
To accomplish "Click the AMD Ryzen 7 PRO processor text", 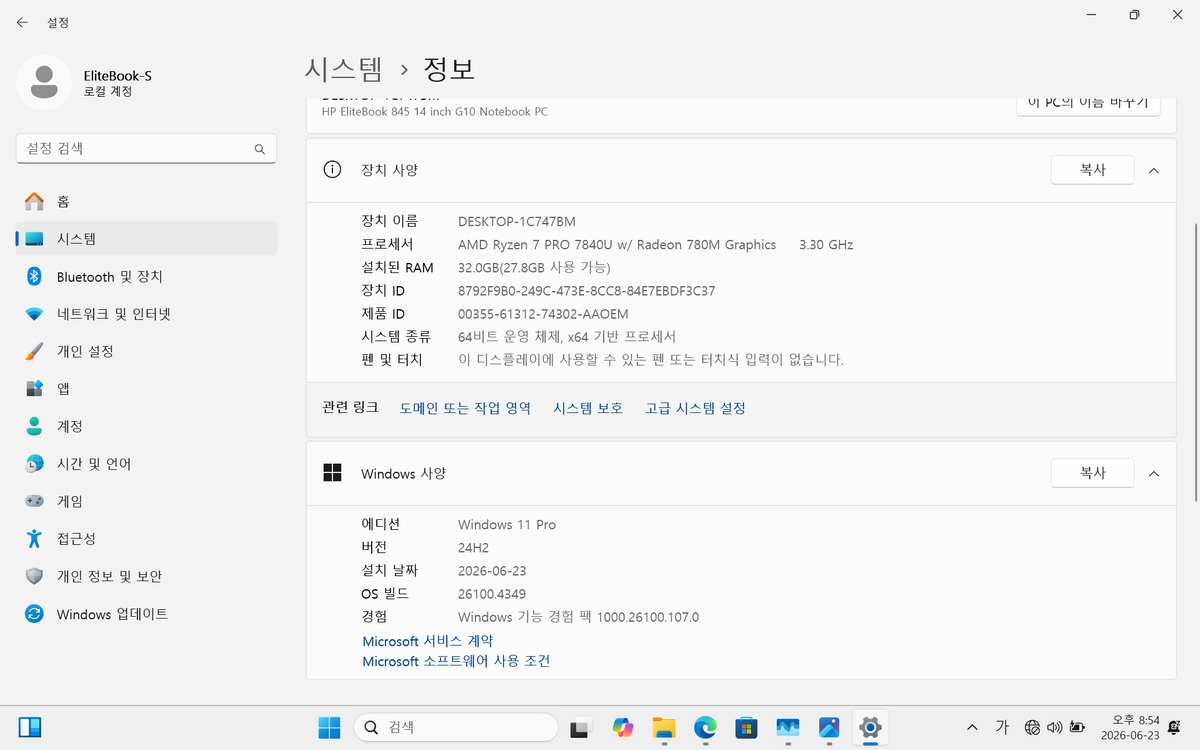I will coord(617,244).
